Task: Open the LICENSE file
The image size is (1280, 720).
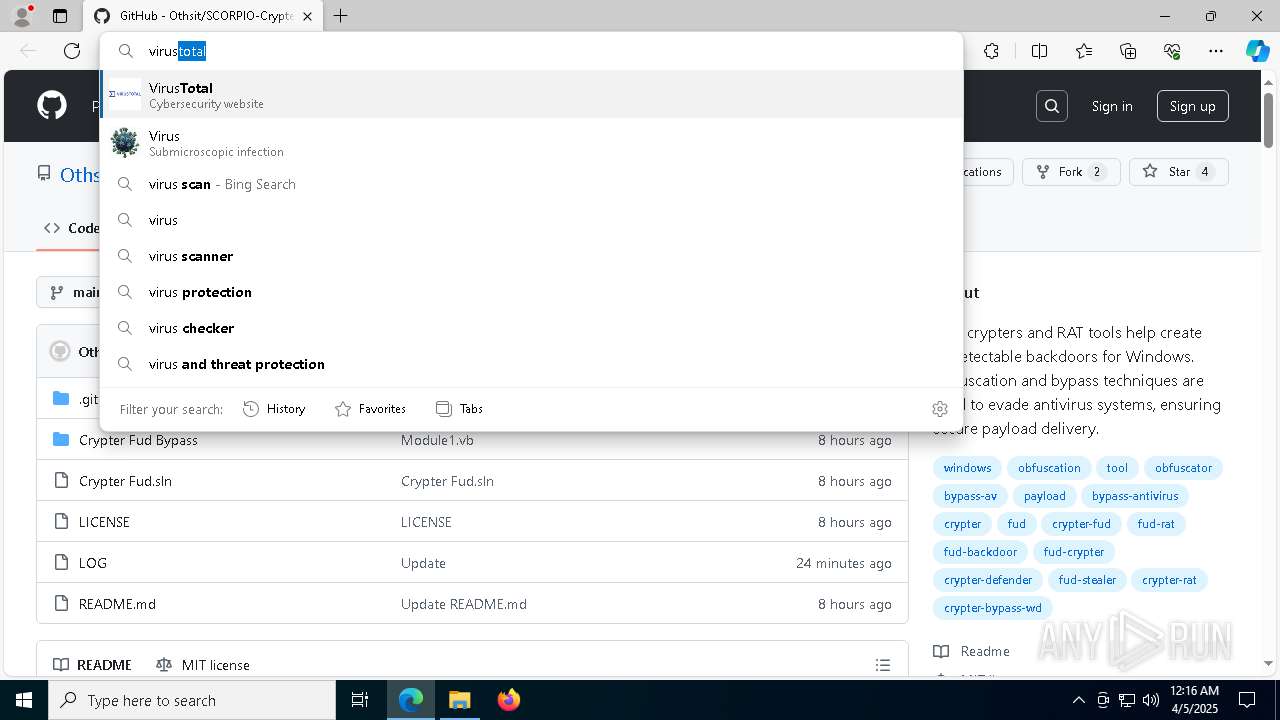Action: (104, 522)
